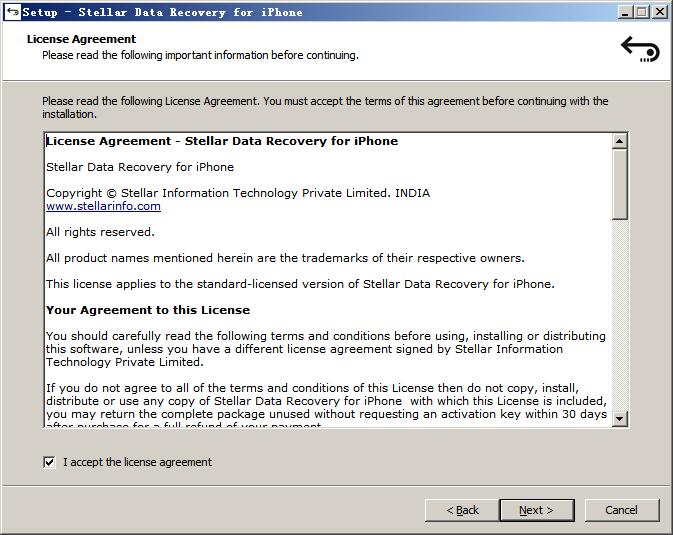The height and width of the screenshot is (535, 673).
Task: Click the 'License Agreement' page header
Action: coord(81,39)
